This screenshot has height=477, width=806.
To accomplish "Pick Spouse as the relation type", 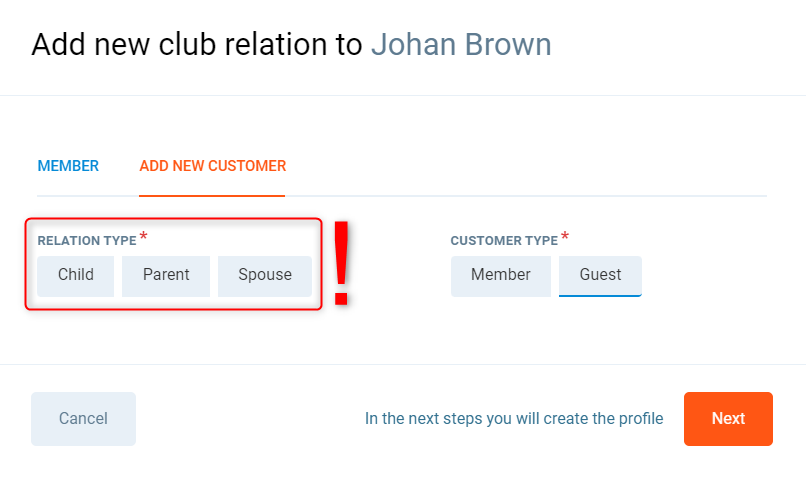I will (x=265, y=275).
